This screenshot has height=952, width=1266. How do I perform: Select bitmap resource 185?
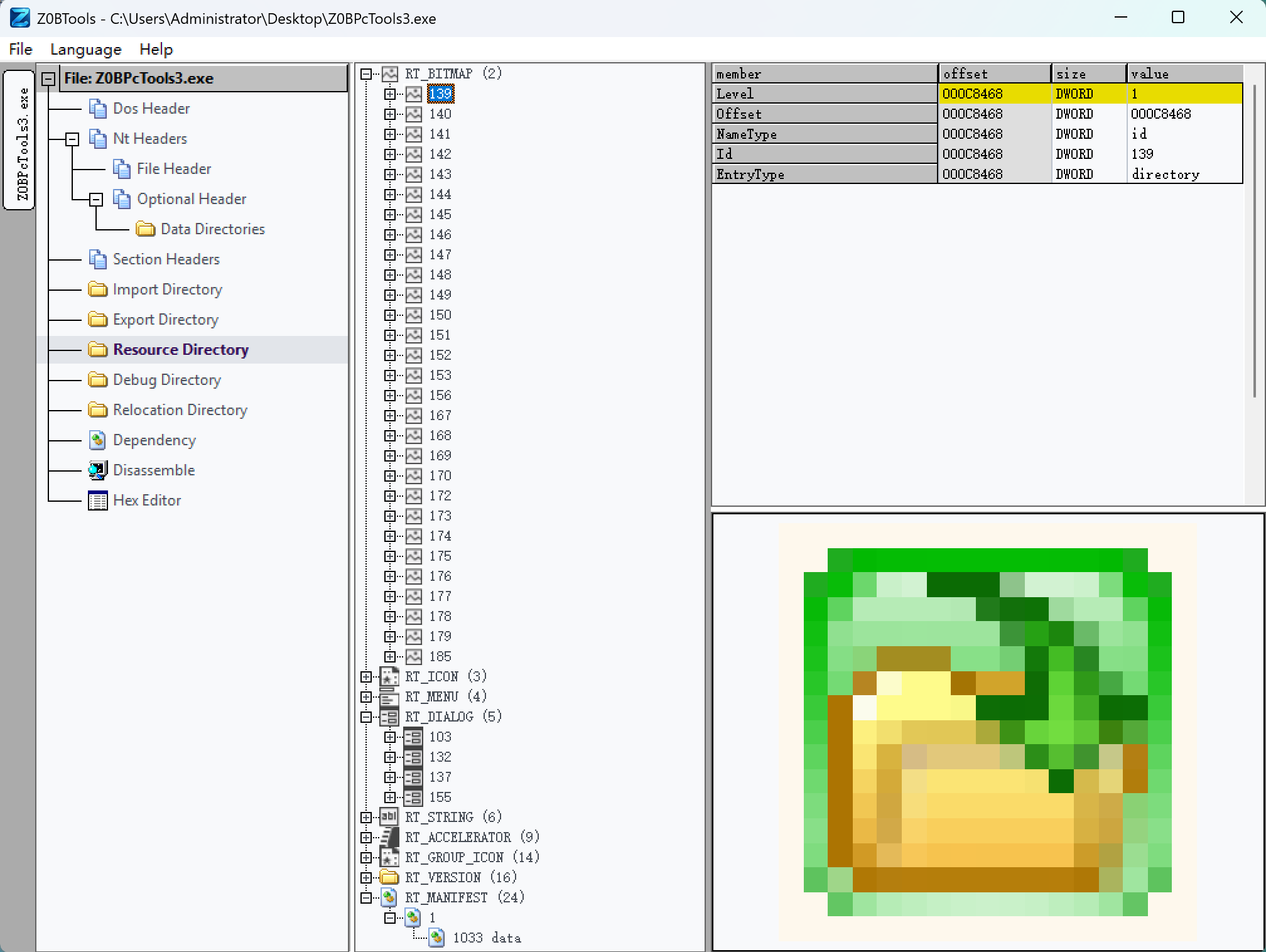(440, 657)
